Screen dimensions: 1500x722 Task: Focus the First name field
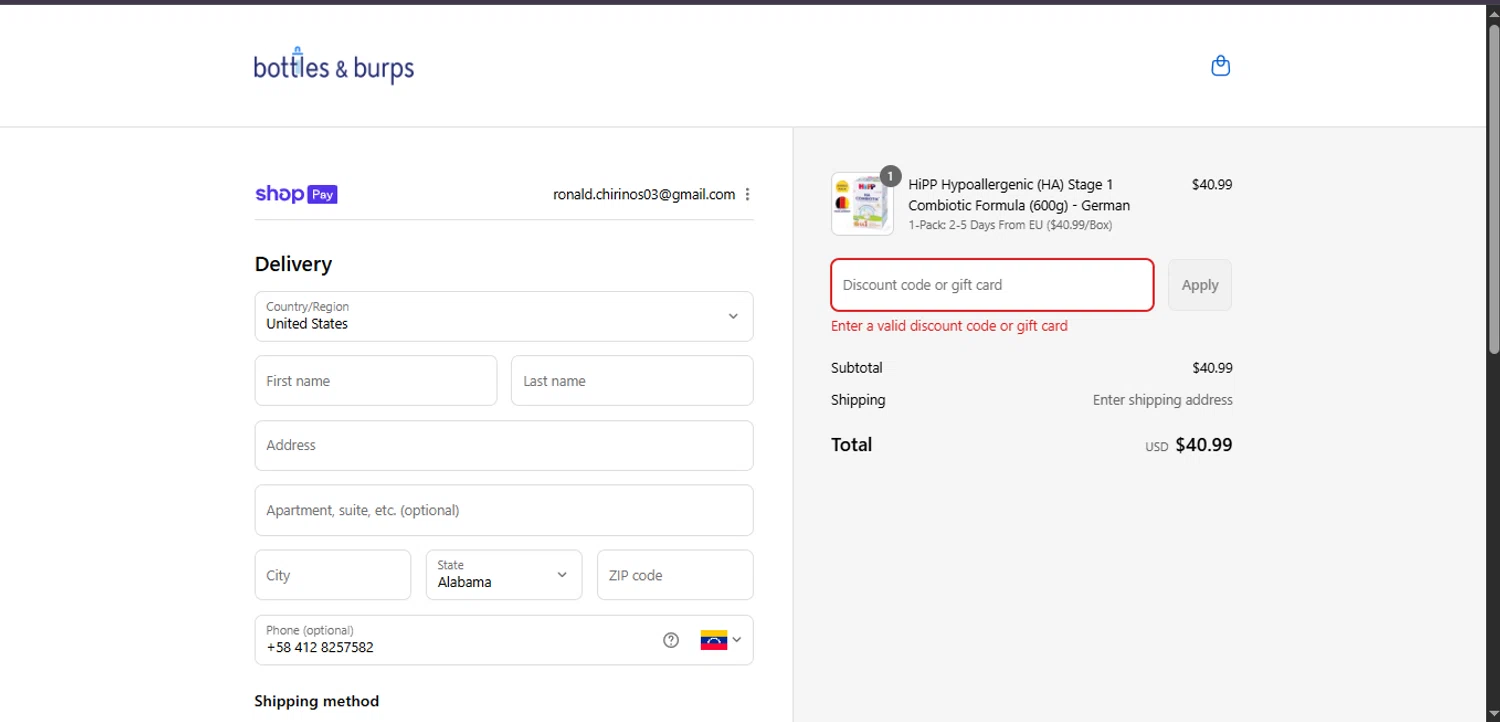click(376, 381)
